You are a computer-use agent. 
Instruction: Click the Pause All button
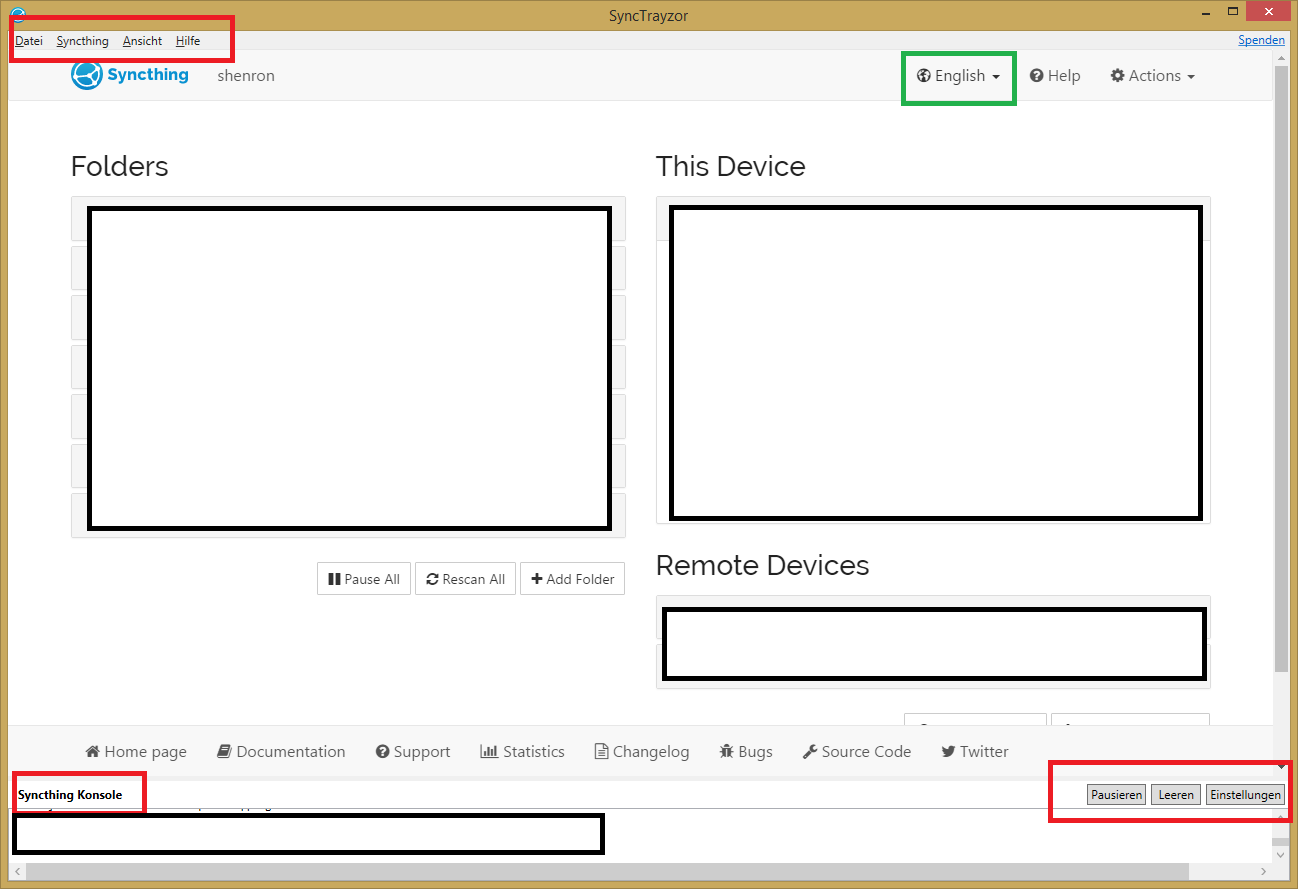point(364,579)
